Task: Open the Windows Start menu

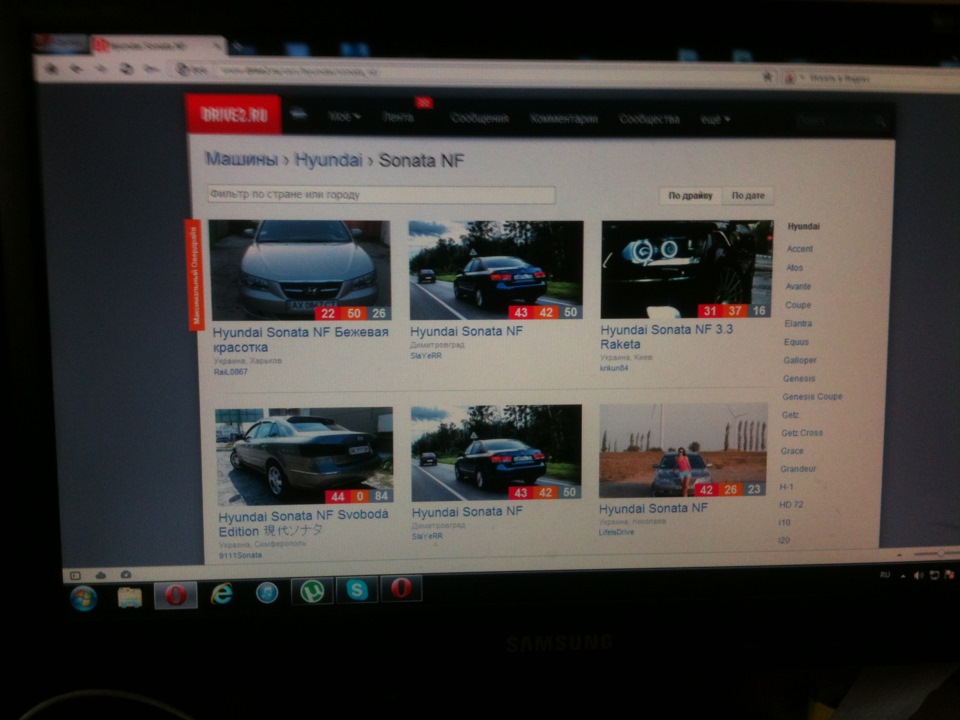Action: tap(83, 598)
